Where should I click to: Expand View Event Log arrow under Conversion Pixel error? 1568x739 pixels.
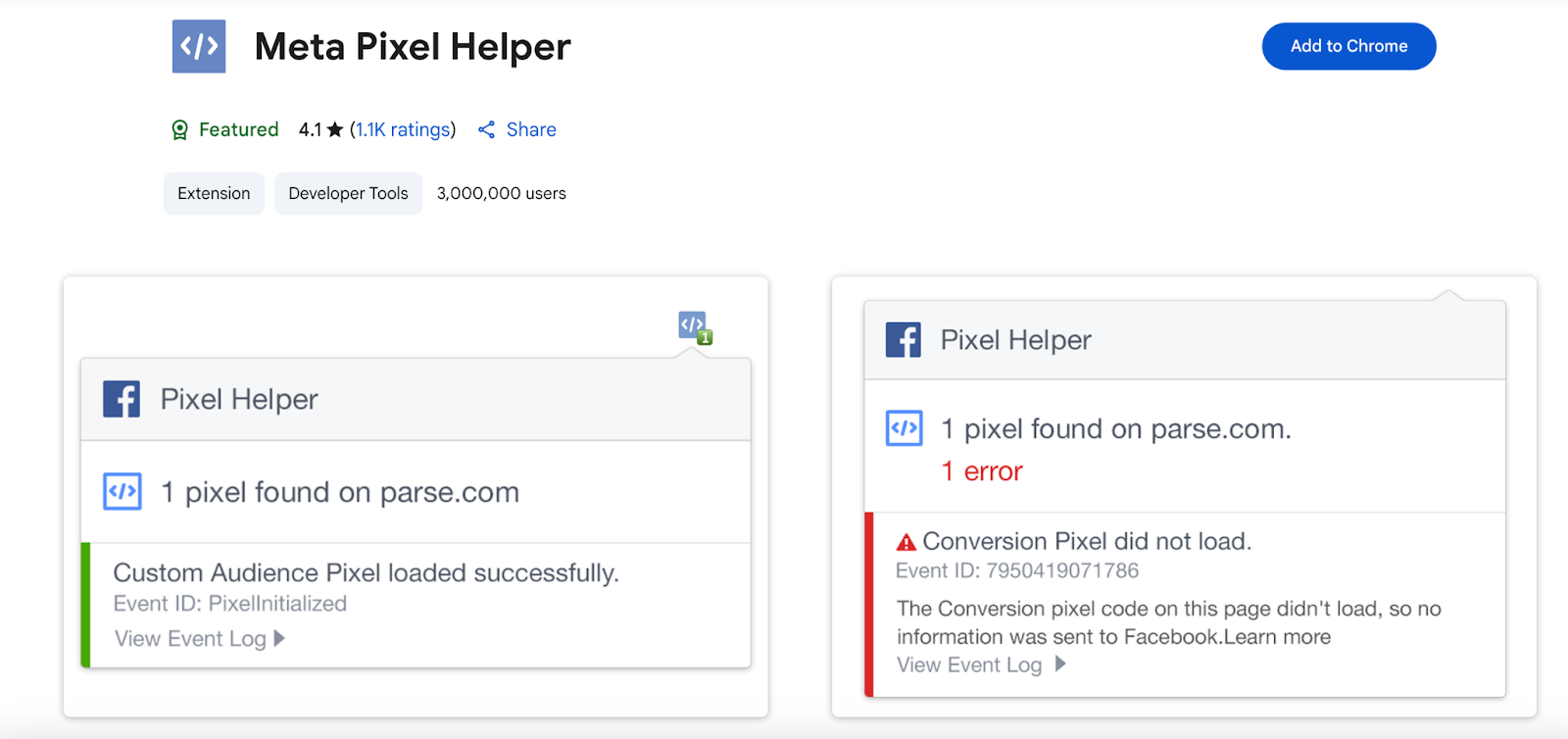pyautogui.click(x=1060, y=664)
